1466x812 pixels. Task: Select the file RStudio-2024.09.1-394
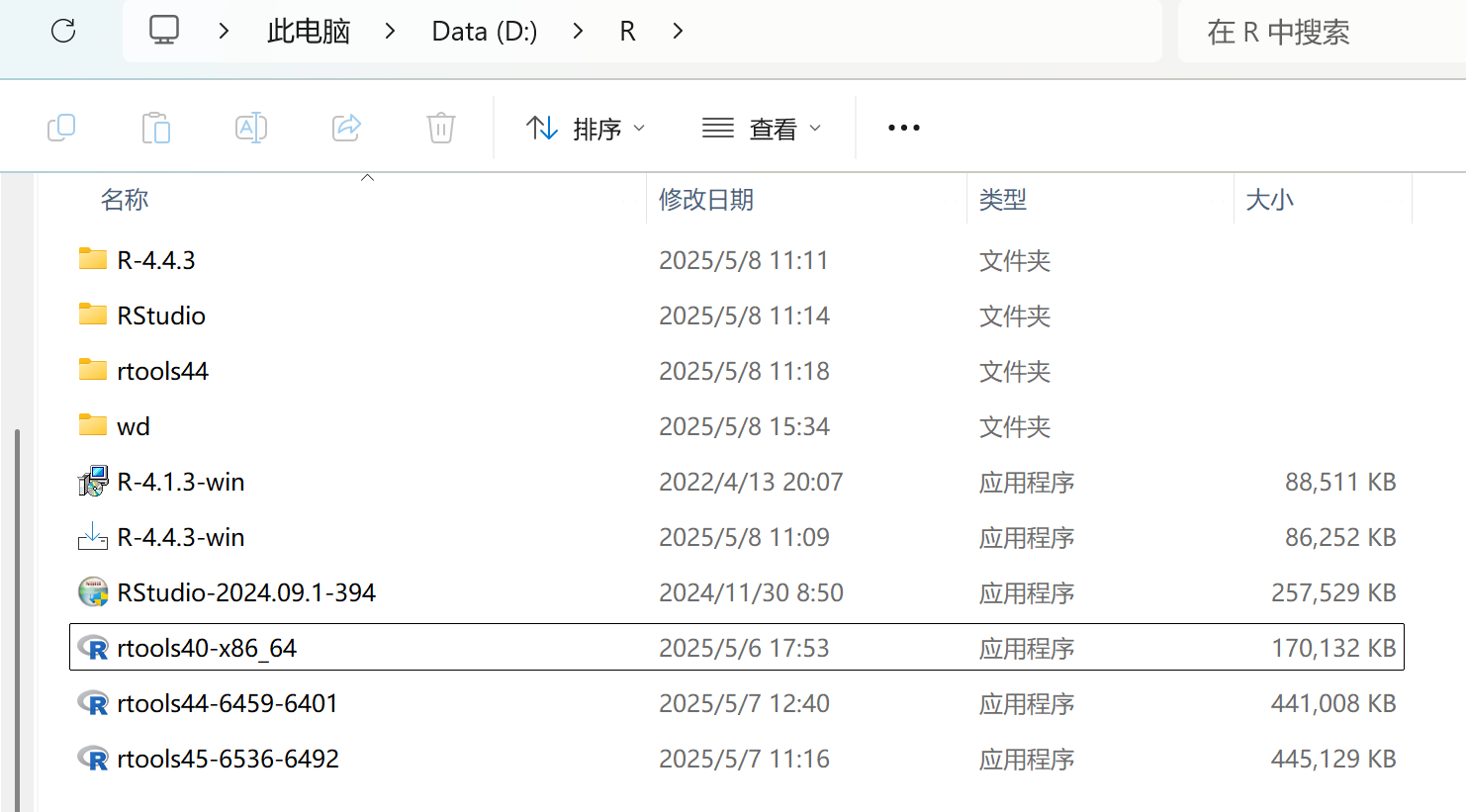[x=246, y=592]
